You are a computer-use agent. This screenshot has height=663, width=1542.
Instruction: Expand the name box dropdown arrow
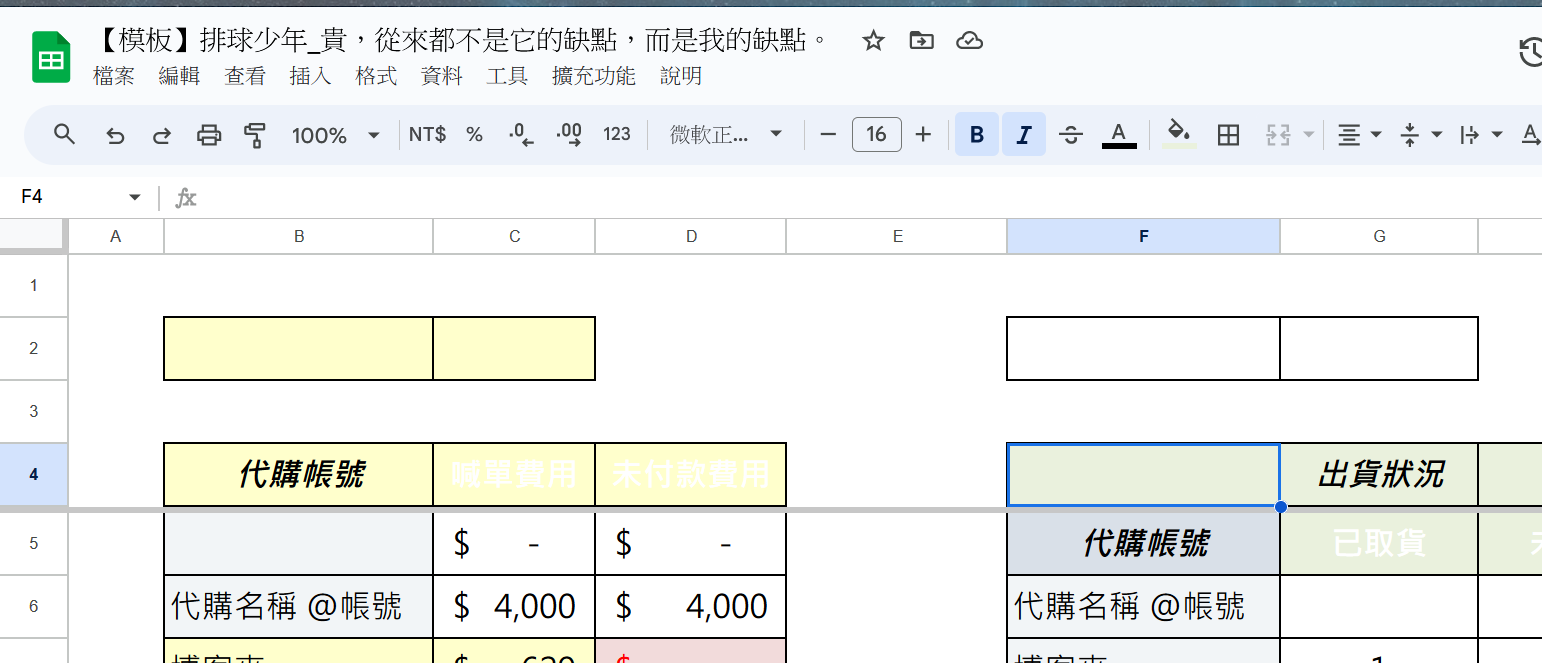click(x=135, y=197)
